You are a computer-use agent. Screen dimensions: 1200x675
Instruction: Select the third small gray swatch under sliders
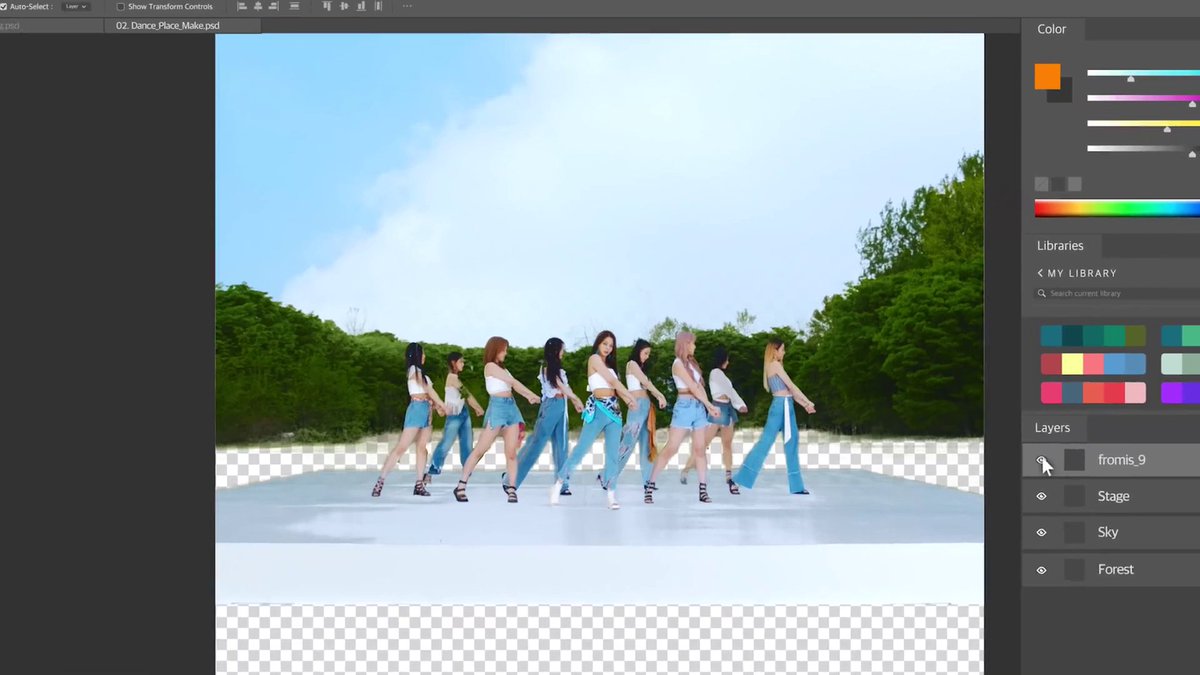tap(1075, 184)
